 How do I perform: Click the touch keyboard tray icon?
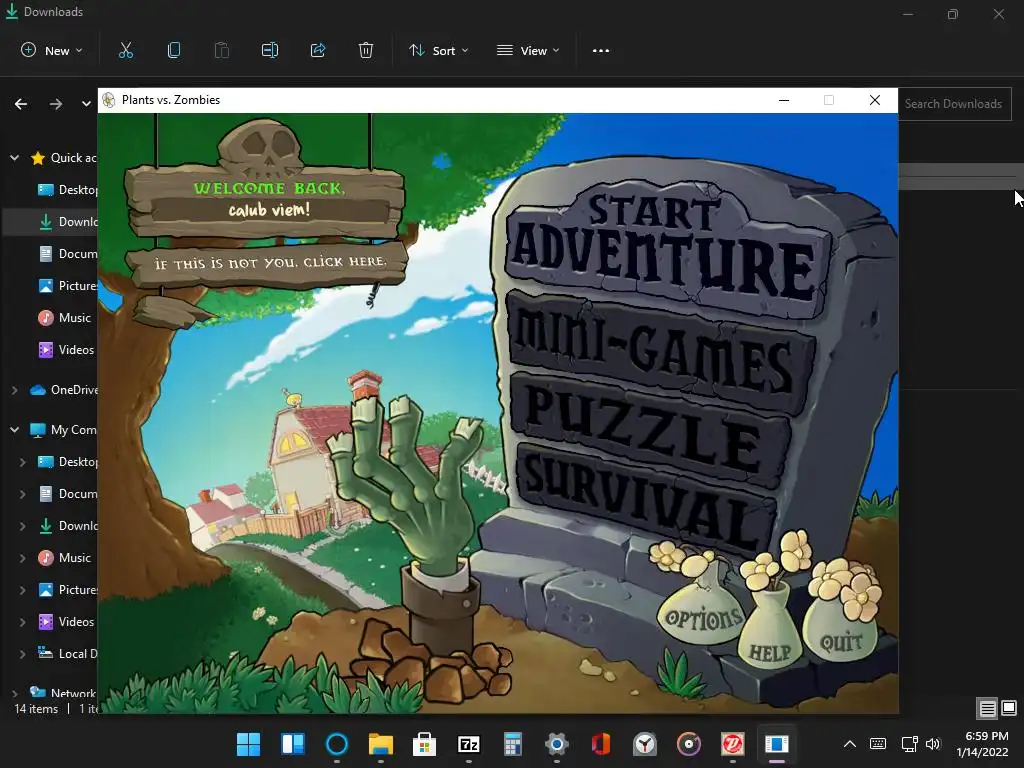(x=878, y=744)
